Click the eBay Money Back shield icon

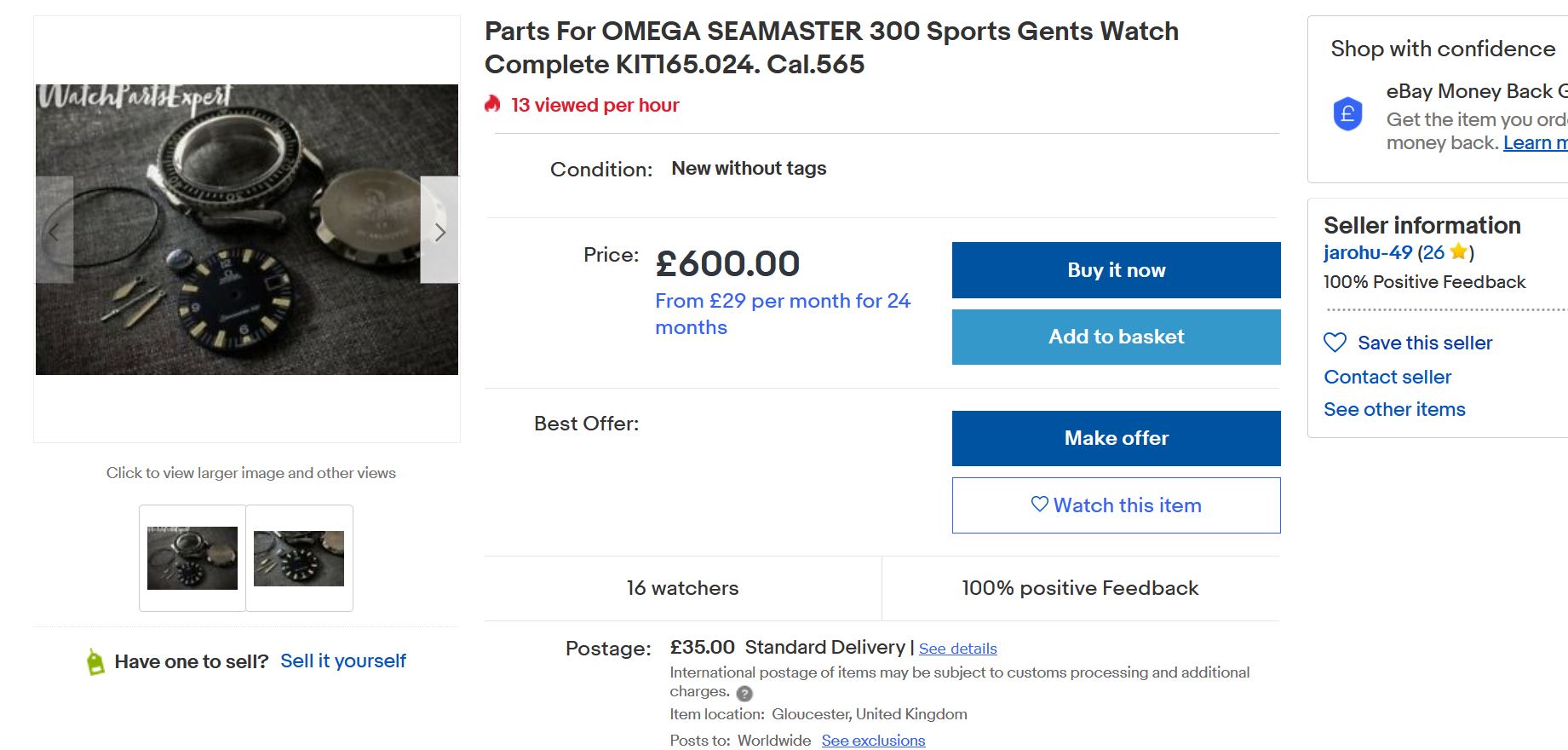coord(1347,114)
